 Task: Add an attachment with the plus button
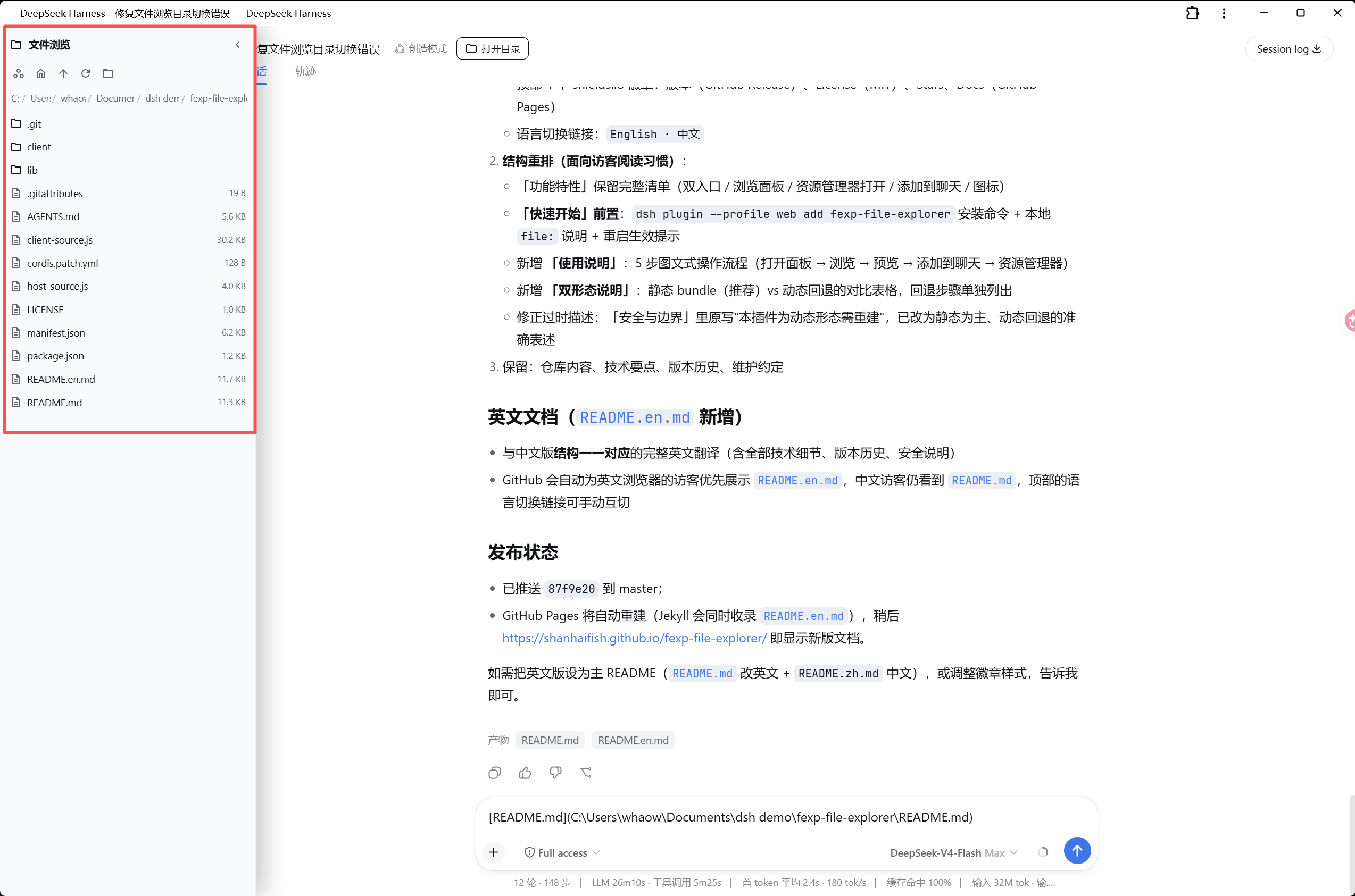pyautogui.click(x=493, y=853)
